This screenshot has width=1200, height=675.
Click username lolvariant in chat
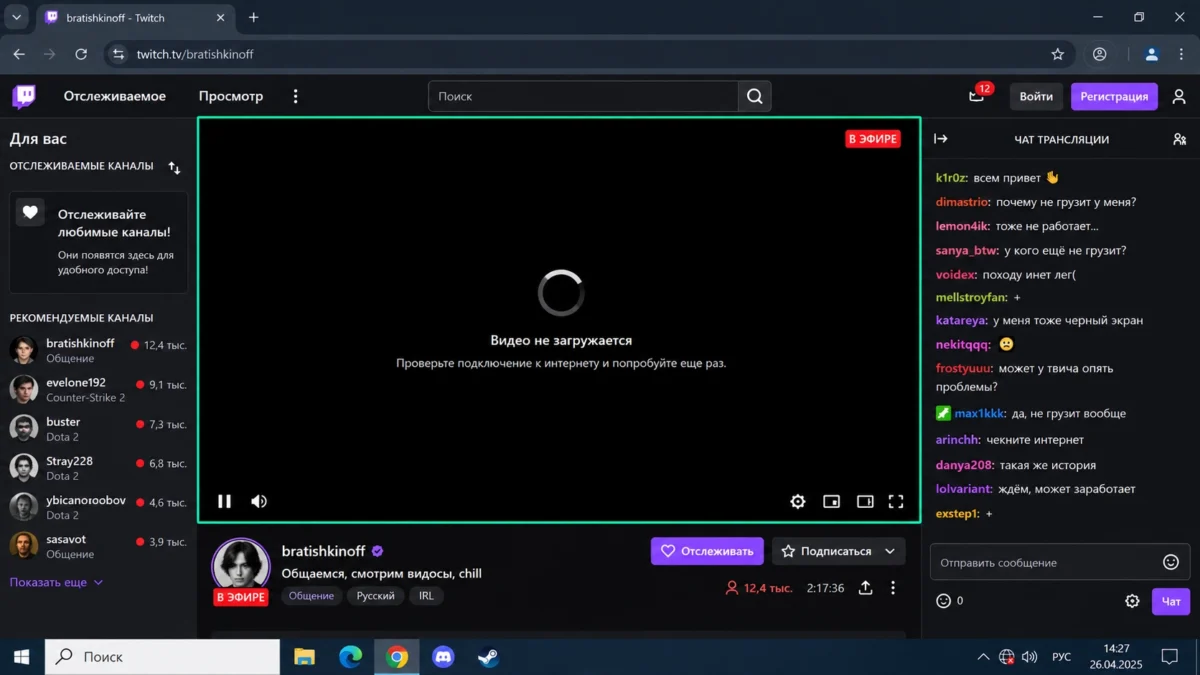point(964,489)
